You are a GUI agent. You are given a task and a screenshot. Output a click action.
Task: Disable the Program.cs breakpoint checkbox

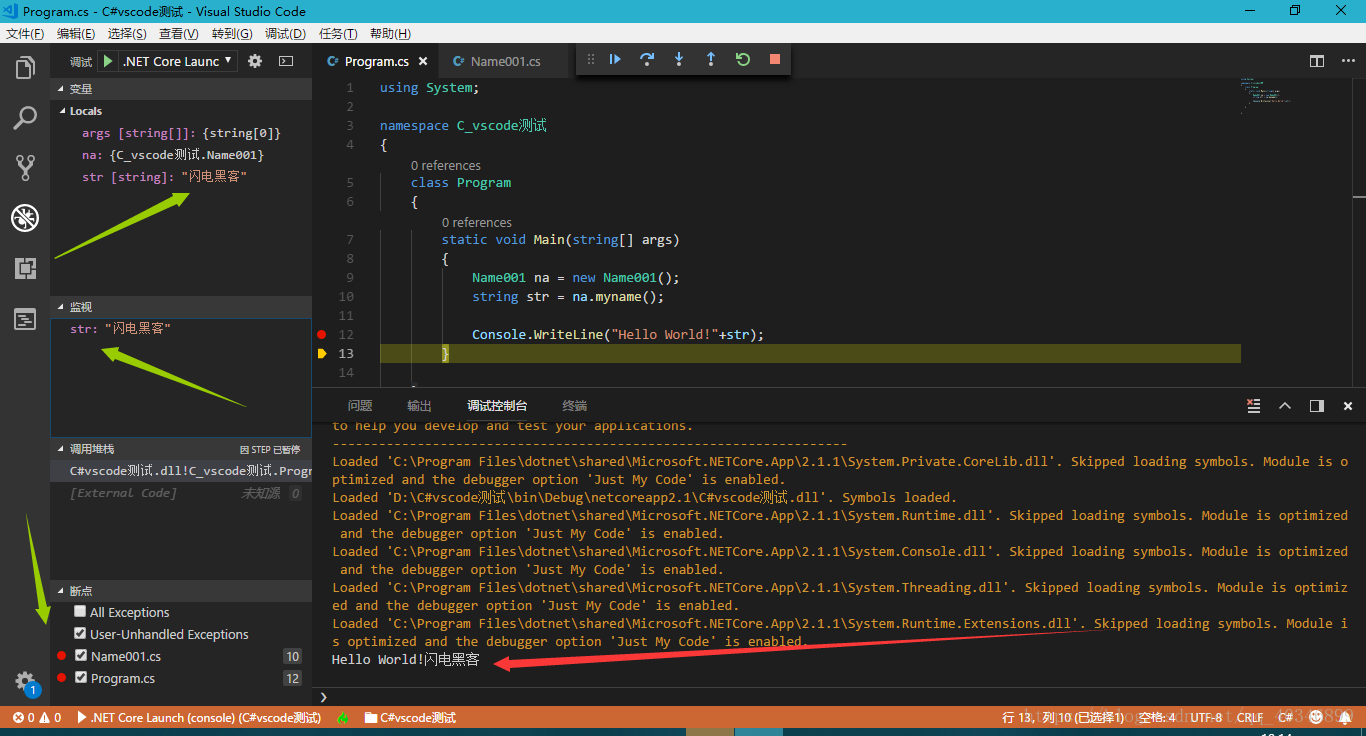pos(81,678)
